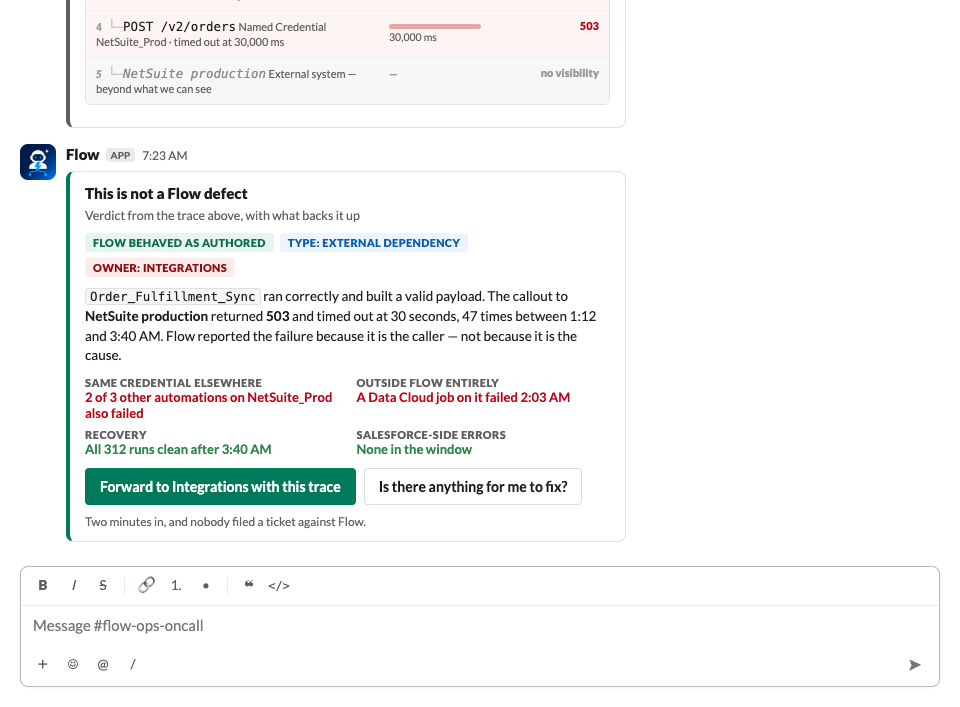Click the no visibility status label
Viewport: 960px width, 707px height.
pyautogui.click(x=569, y=73)
